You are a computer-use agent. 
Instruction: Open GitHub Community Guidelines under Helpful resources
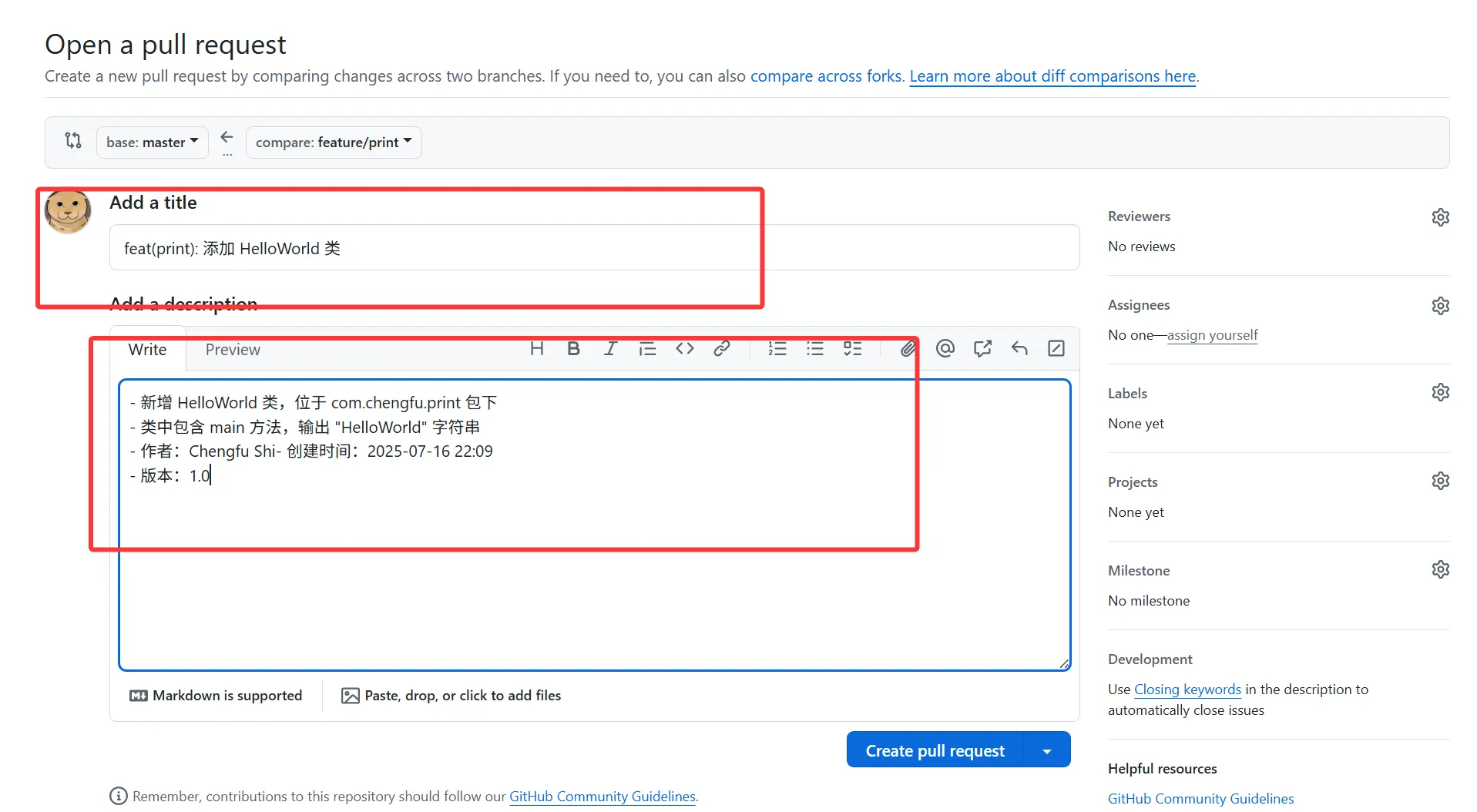[x=1200, y=799]
